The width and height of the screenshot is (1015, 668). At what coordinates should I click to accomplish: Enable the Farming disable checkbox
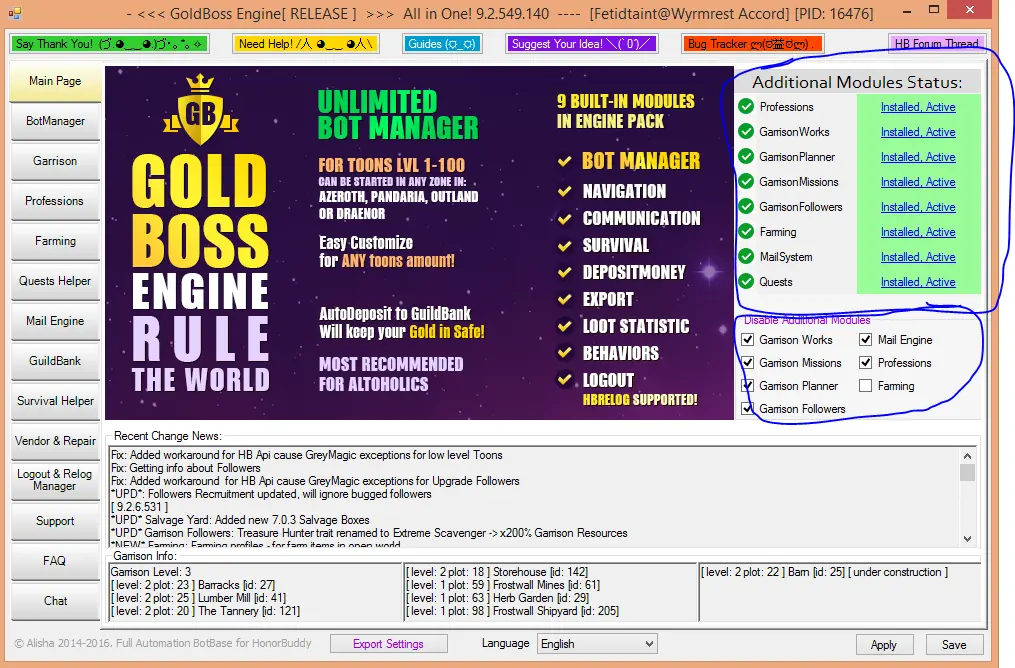pos(865,386)
